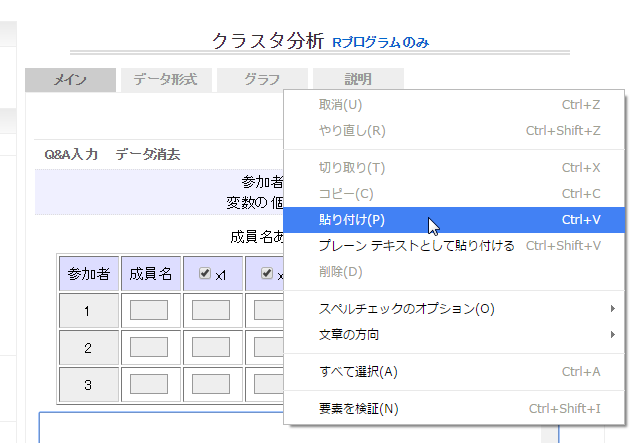Open 要素を検証(N) from context menu
The image size is (636, 443).
pyautogui.click(x=454, y=409)
